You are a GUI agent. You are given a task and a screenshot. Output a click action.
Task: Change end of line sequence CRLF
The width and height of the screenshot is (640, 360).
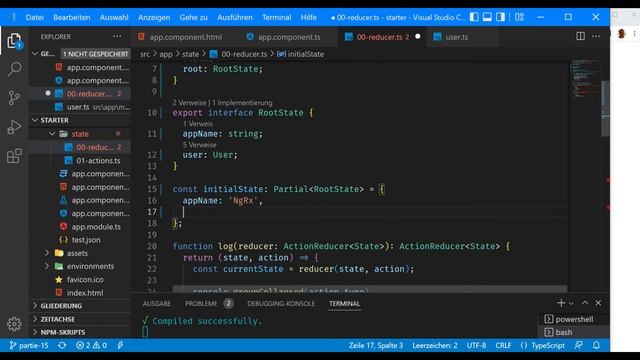[x=503, y=345]
